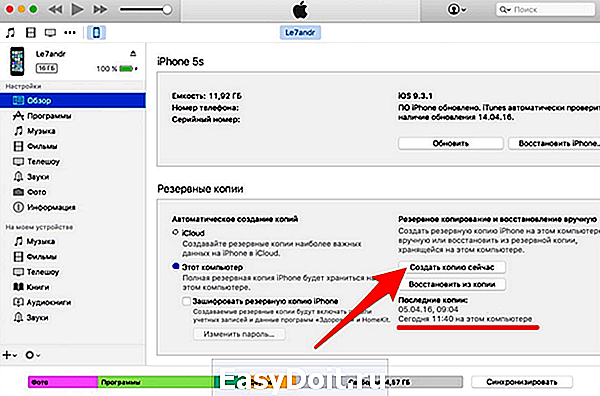Click the Емкость 11,92 ГБ text
Viewport: 600px width, 396px height.
pyautogui.click(x=207, y=96)
